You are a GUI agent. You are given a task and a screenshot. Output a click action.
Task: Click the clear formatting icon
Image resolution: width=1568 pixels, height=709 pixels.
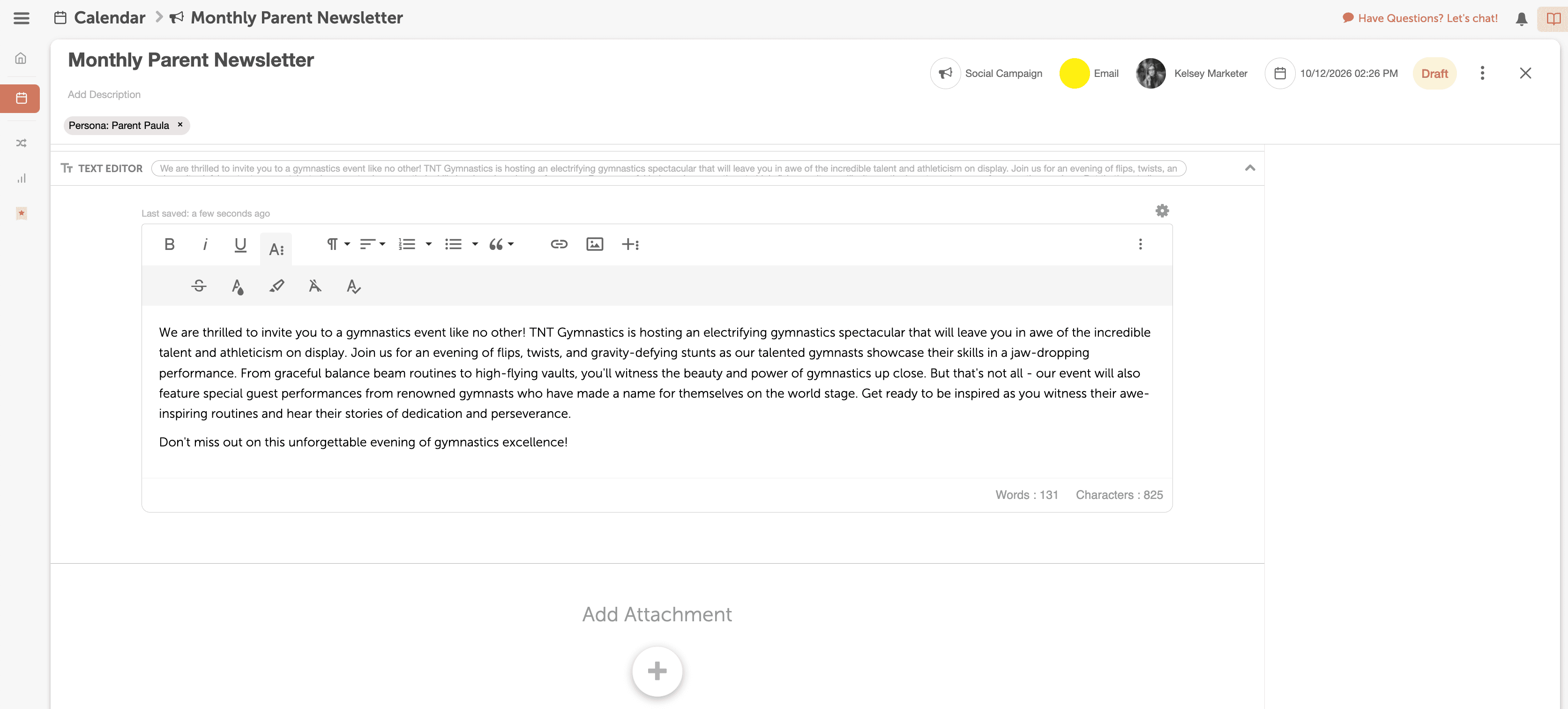(315, 286)
